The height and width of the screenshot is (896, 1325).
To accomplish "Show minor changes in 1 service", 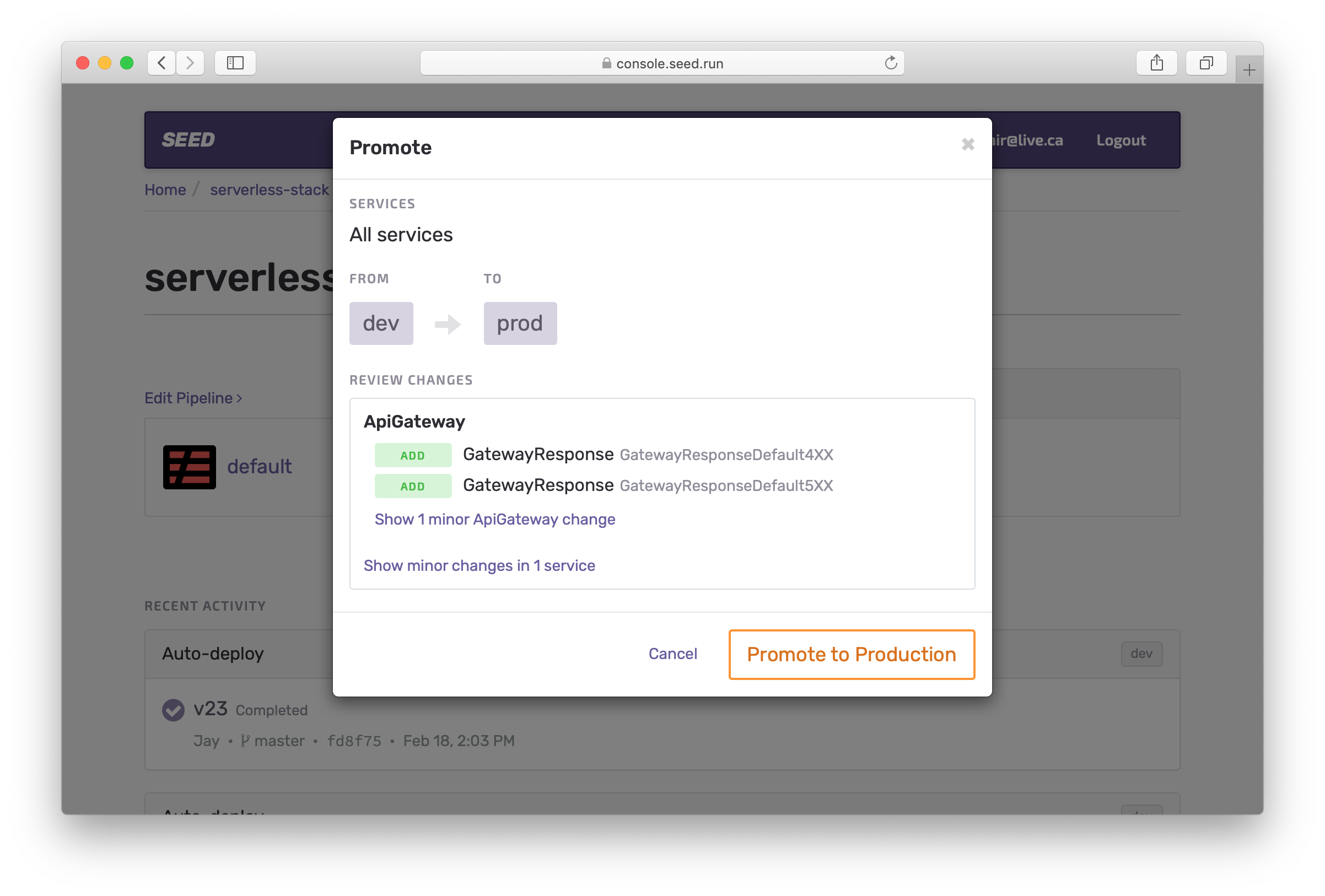I will click(479, 565).
